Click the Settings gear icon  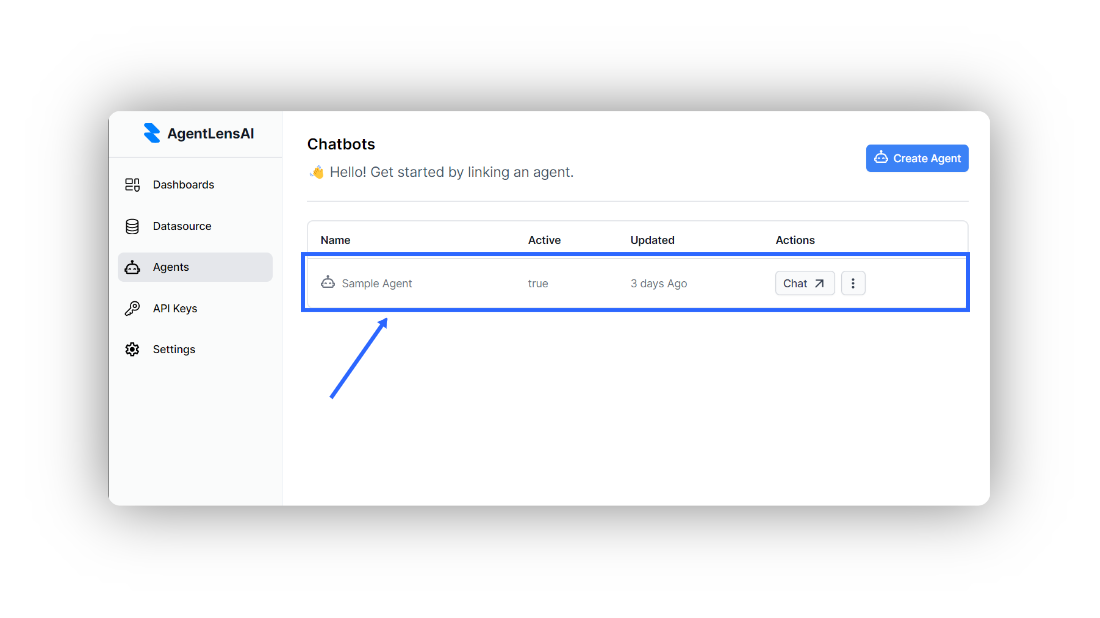click(x=132, y=349)
